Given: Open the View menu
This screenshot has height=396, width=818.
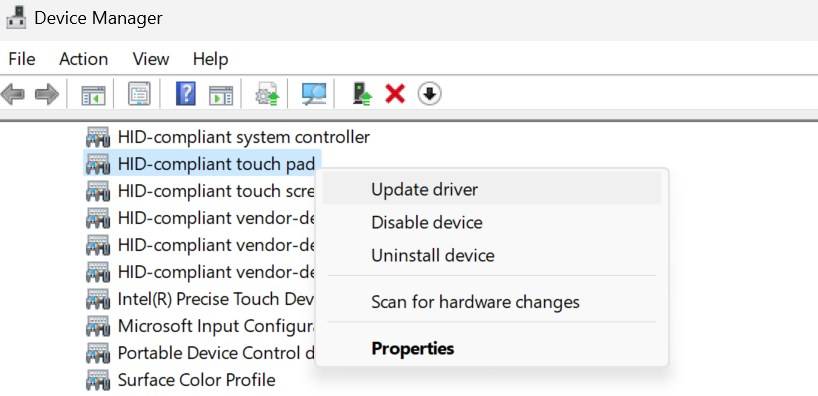Looking at the screenshot, I should (x=151, y=59).
